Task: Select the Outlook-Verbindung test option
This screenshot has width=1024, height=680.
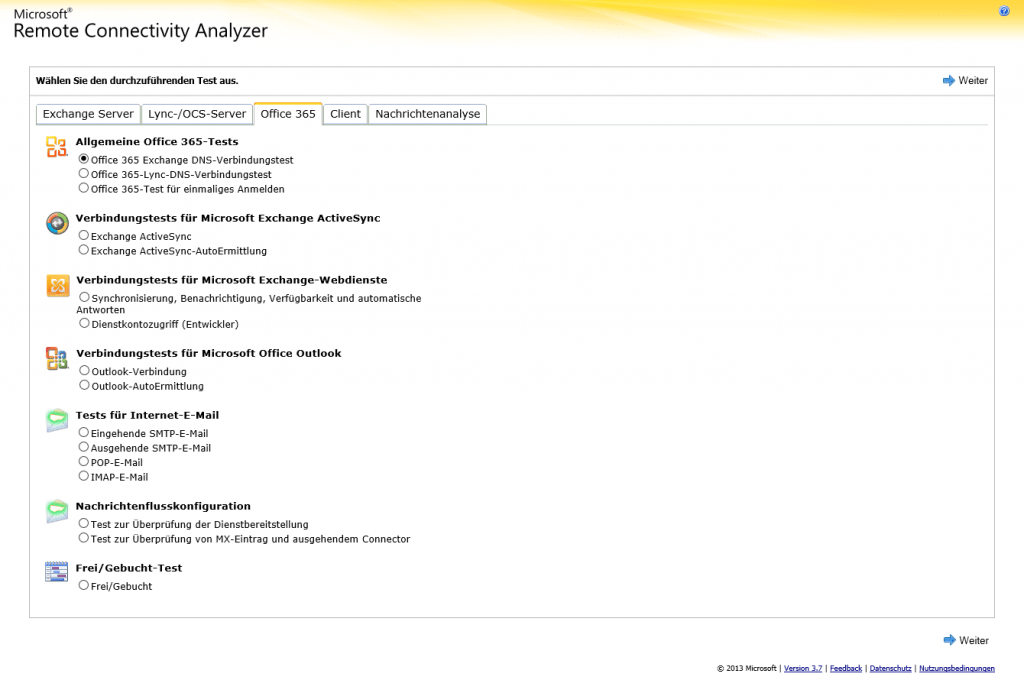Action: (x=83, y=370)
